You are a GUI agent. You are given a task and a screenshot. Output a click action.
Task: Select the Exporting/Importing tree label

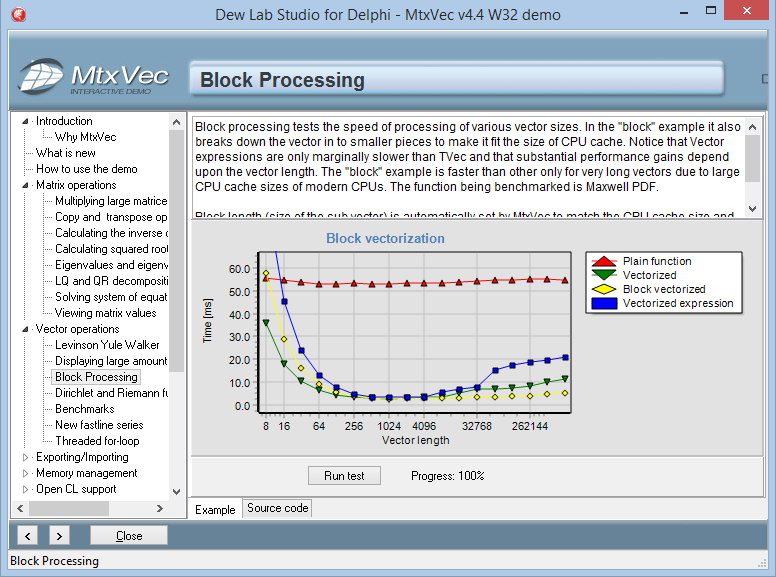[82, 457]
